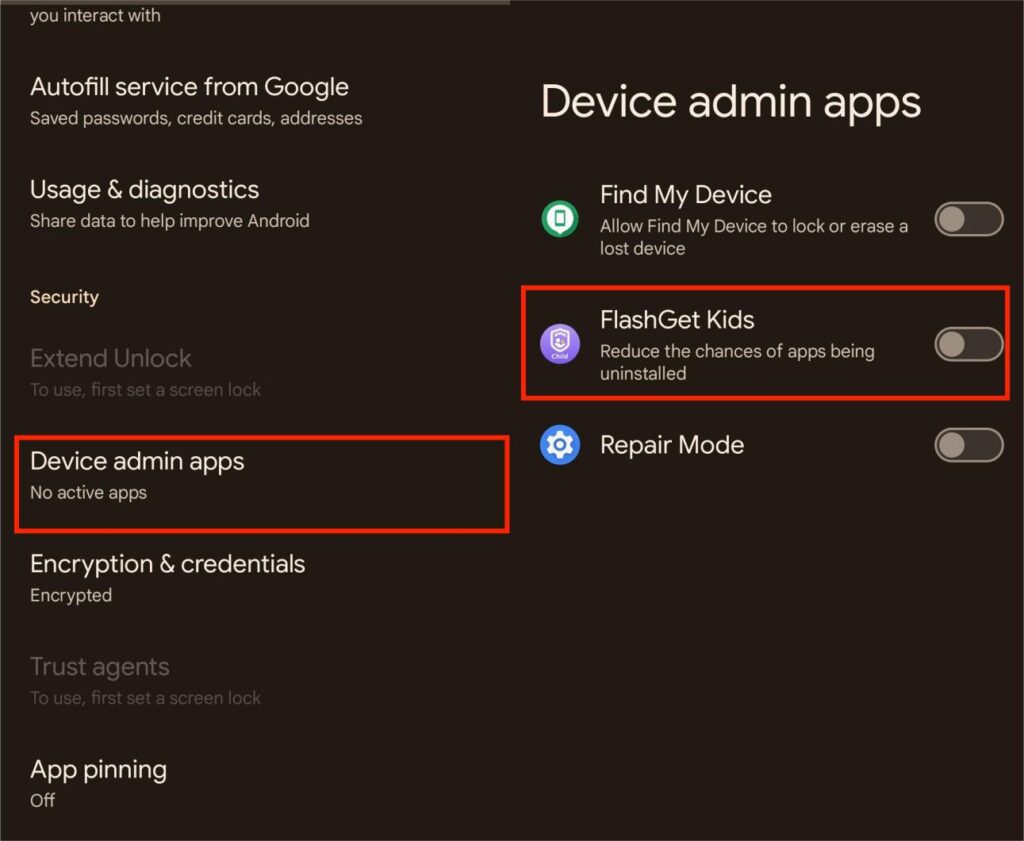The width and height of the screenshot is (1024, 841).
Task: Click the blue Repair Mode gear icon
Action: click(559, 445)
